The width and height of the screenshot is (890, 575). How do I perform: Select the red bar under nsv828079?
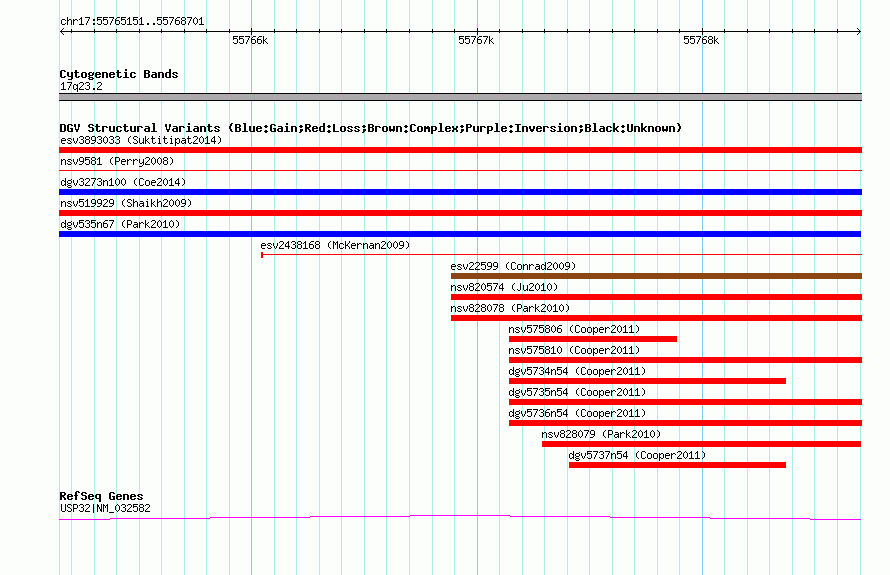coord(702,444)
